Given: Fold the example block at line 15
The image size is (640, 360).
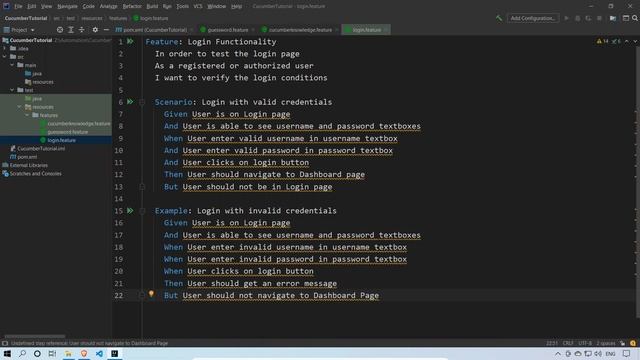Looking at the screenshot, I should tap(142, 211).
